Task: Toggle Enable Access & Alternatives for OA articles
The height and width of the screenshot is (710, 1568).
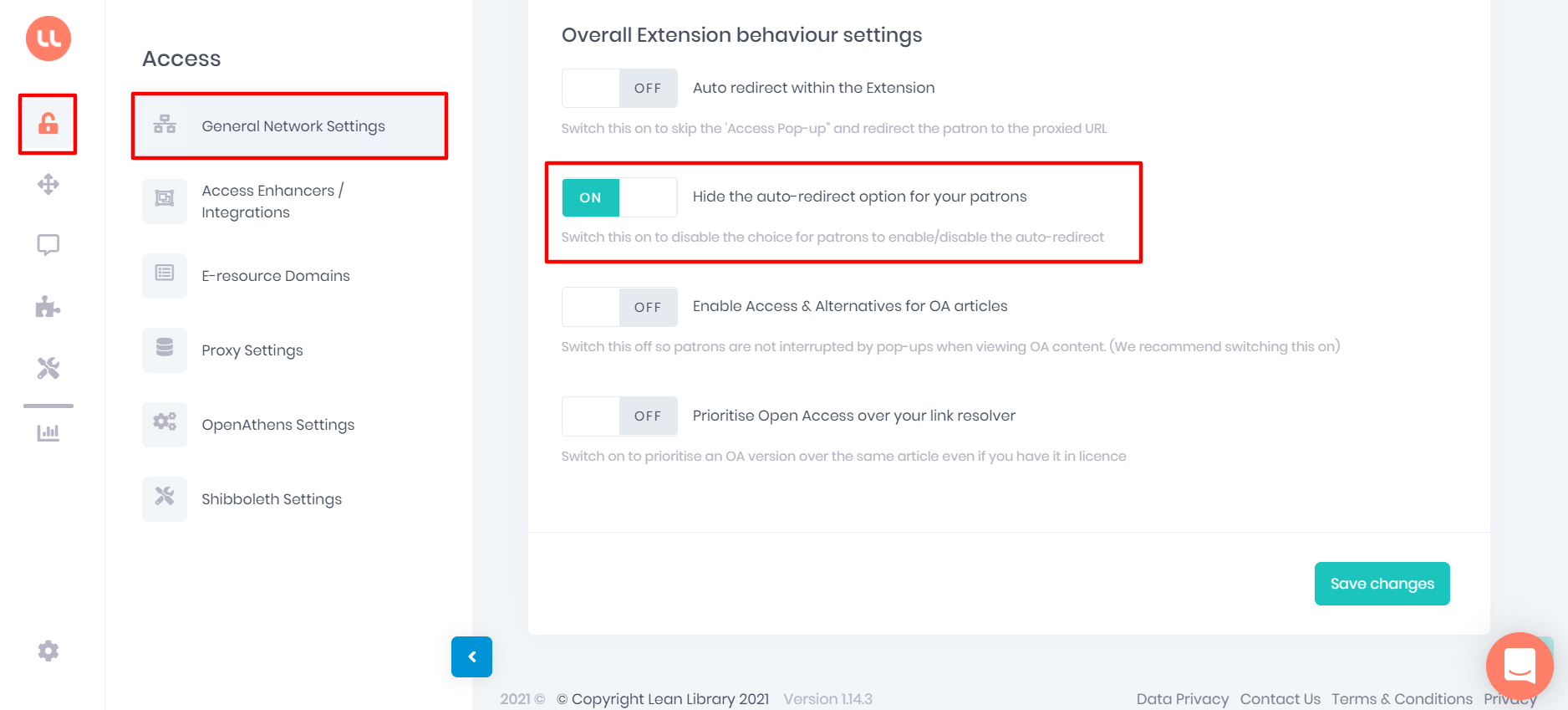Action: point(619,307)
